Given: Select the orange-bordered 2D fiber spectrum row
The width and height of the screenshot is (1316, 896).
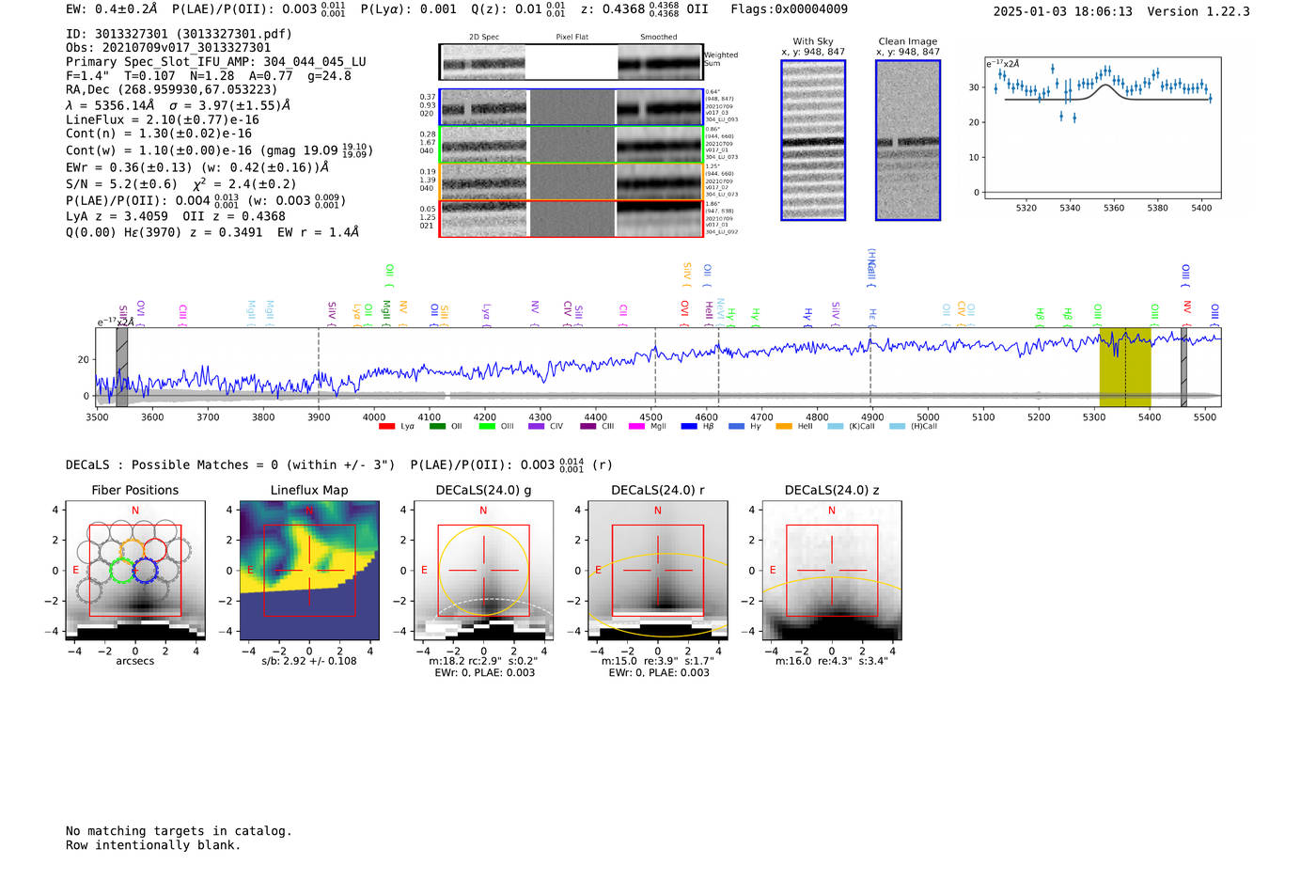Looking at the screenshot, I should tap(571, 181).
